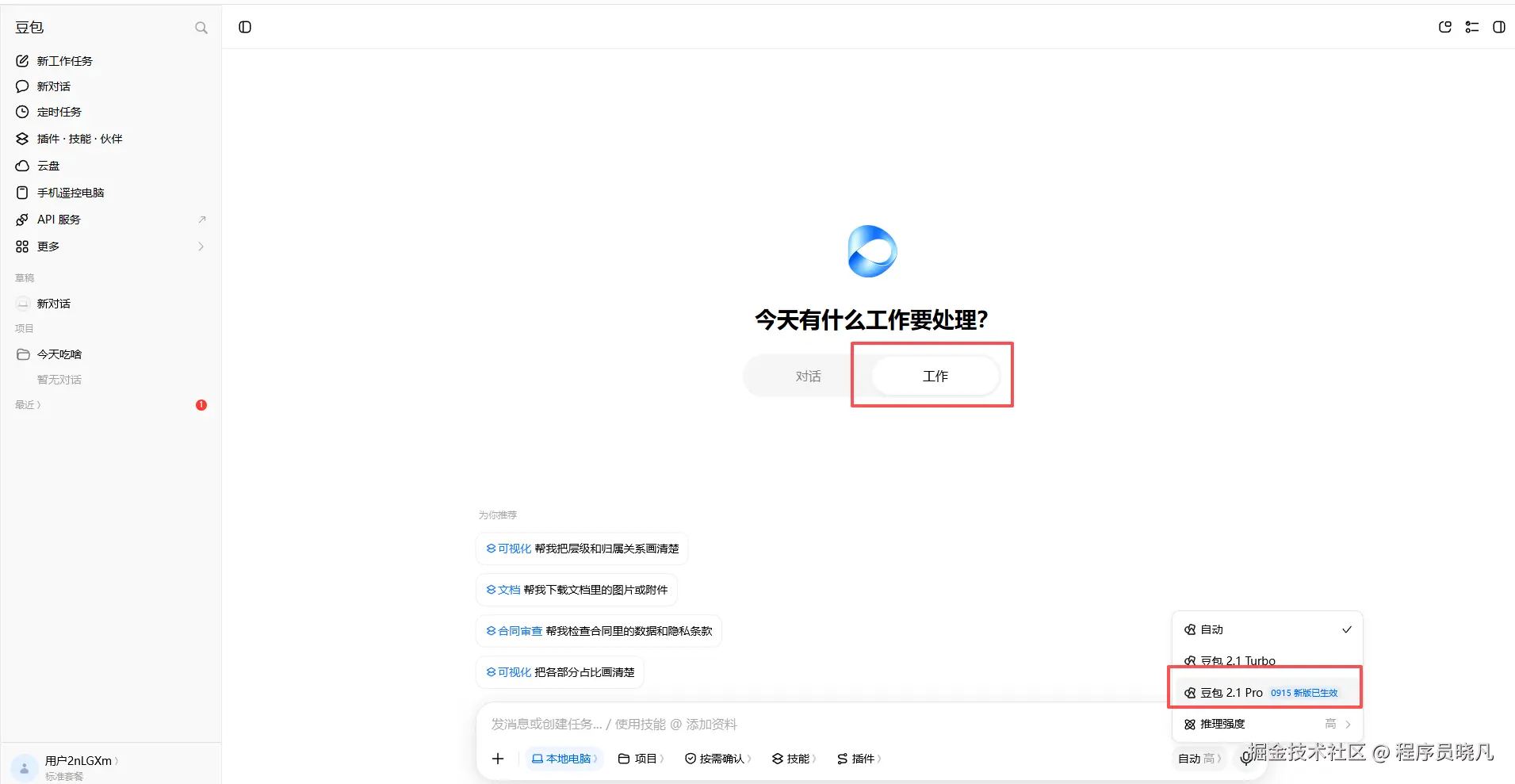
Task: Collapse sidebar using the panel toggle icon
Action: [x=245, y=27]
